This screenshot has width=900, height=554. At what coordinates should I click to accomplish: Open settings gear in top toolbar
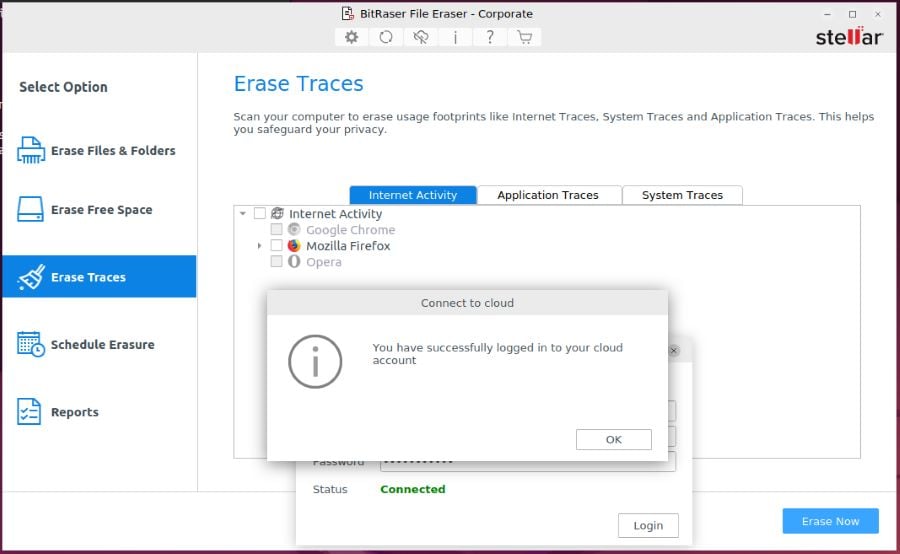(x=351, y=37)
